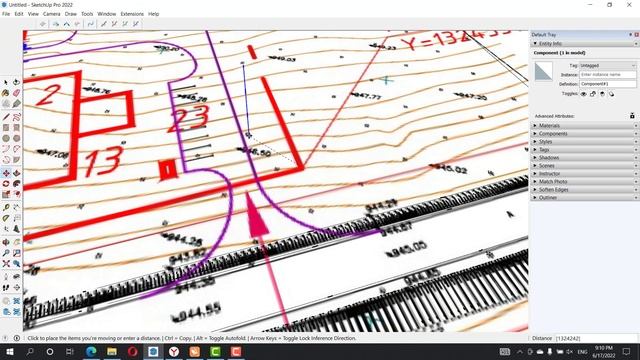Click the Distance measurements box
This screenshot has width=640, height=360.
(596, 338)
